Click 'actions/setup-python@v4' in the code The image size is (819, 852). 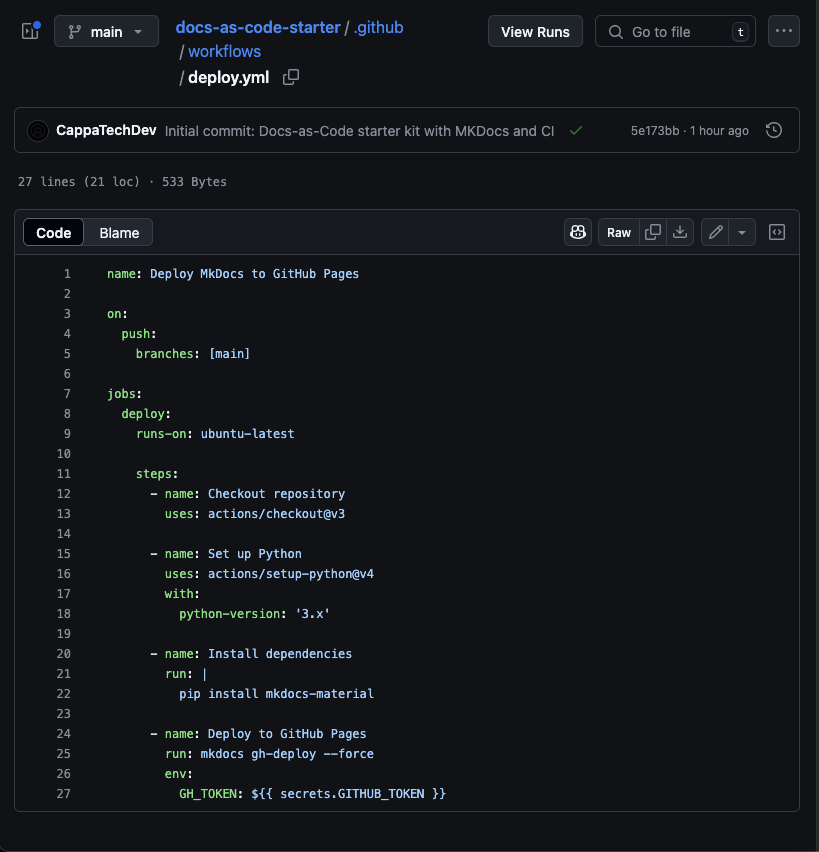tap(291, 574)
